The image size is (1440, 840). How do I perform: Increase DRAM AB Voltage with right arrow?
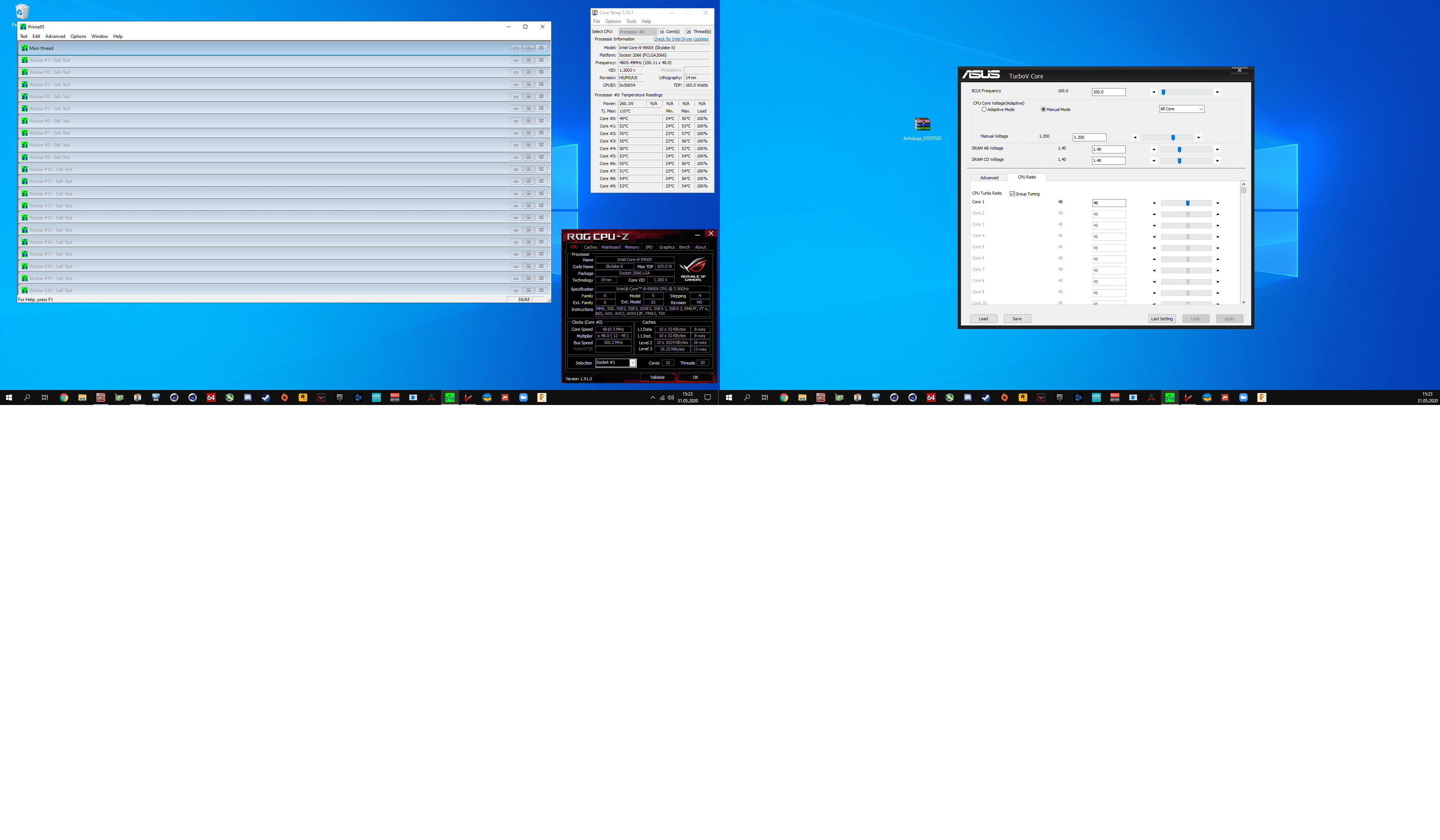1217,149
